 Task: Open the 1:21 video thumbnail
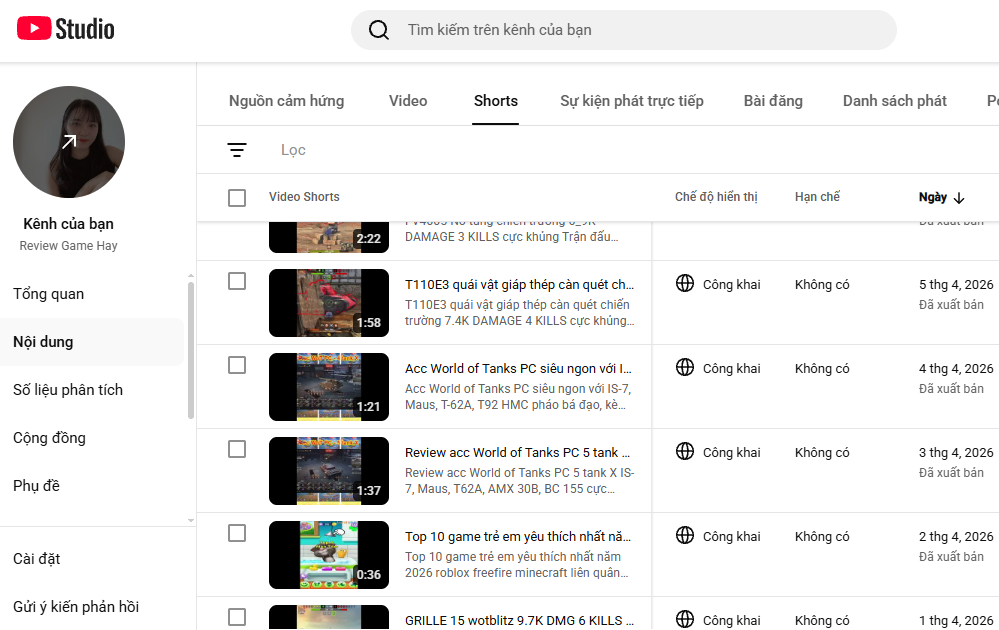[x=329, y=387]
